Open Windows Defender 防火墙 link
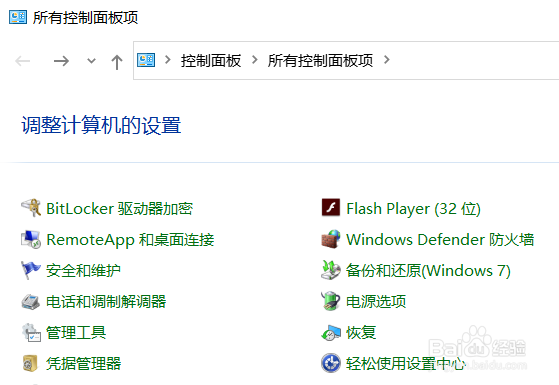559x385 pixels. 440,240
